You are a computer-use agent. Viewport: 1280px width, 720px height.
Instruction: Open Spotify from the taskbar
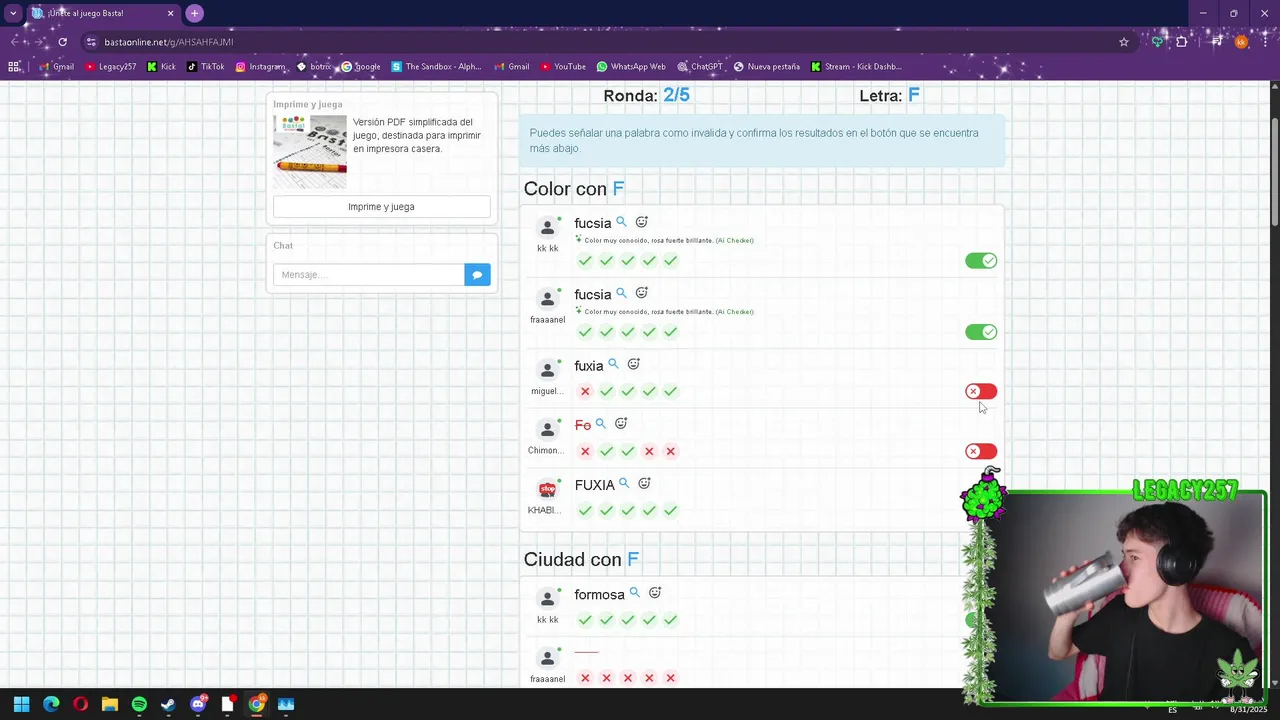click(x=139, y=704)
